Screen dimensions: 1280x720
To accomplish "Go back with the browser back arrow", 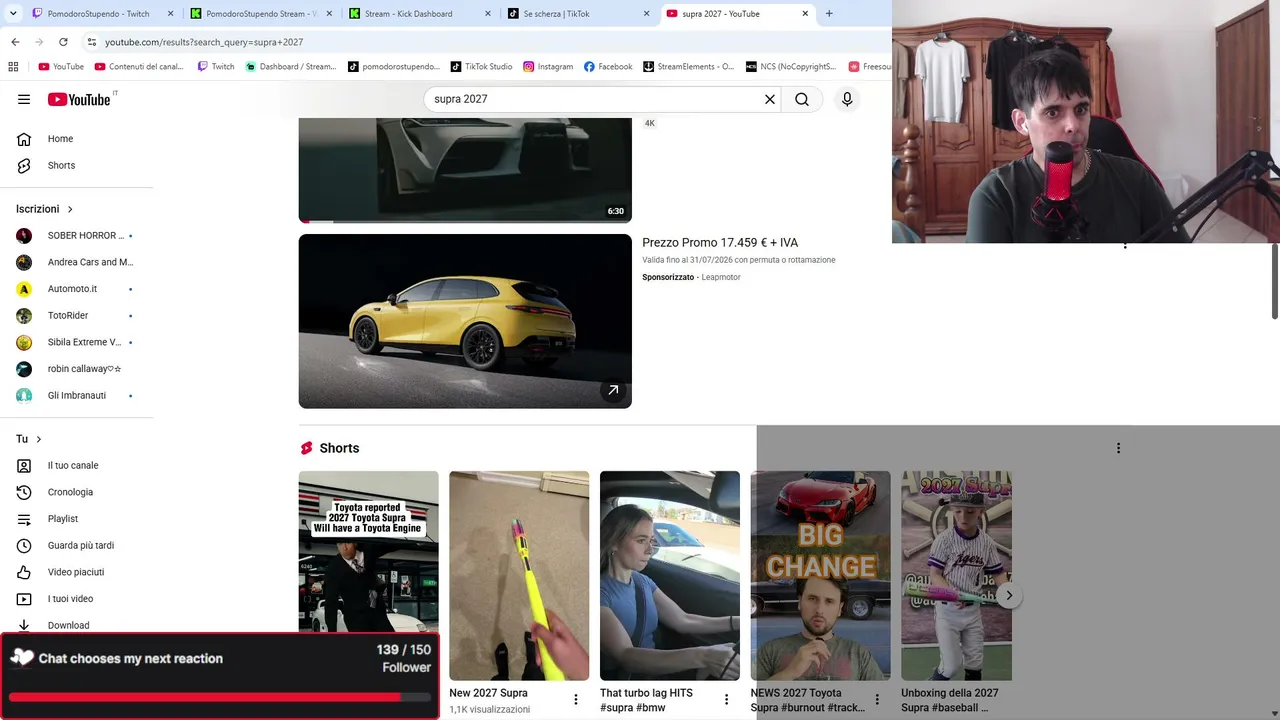I will [x=15, y=42].
